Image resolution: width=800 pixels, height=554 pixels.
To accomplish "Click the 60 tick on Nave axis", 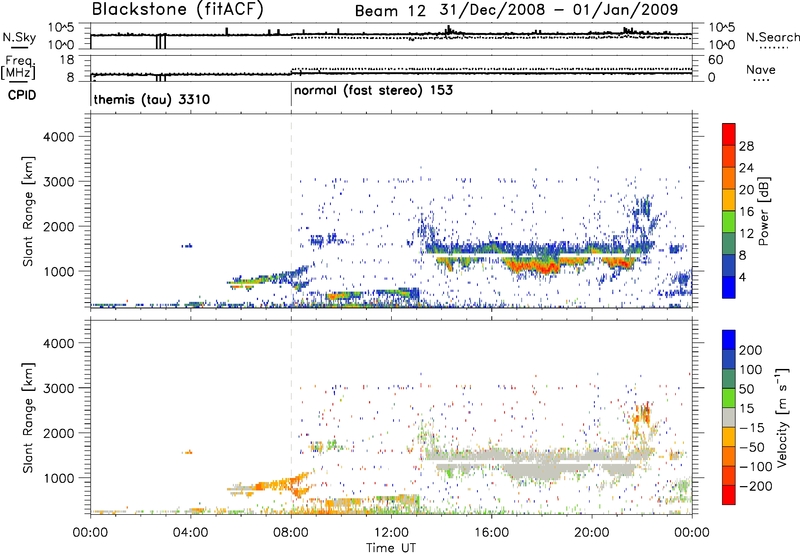I will pos(716,60).
